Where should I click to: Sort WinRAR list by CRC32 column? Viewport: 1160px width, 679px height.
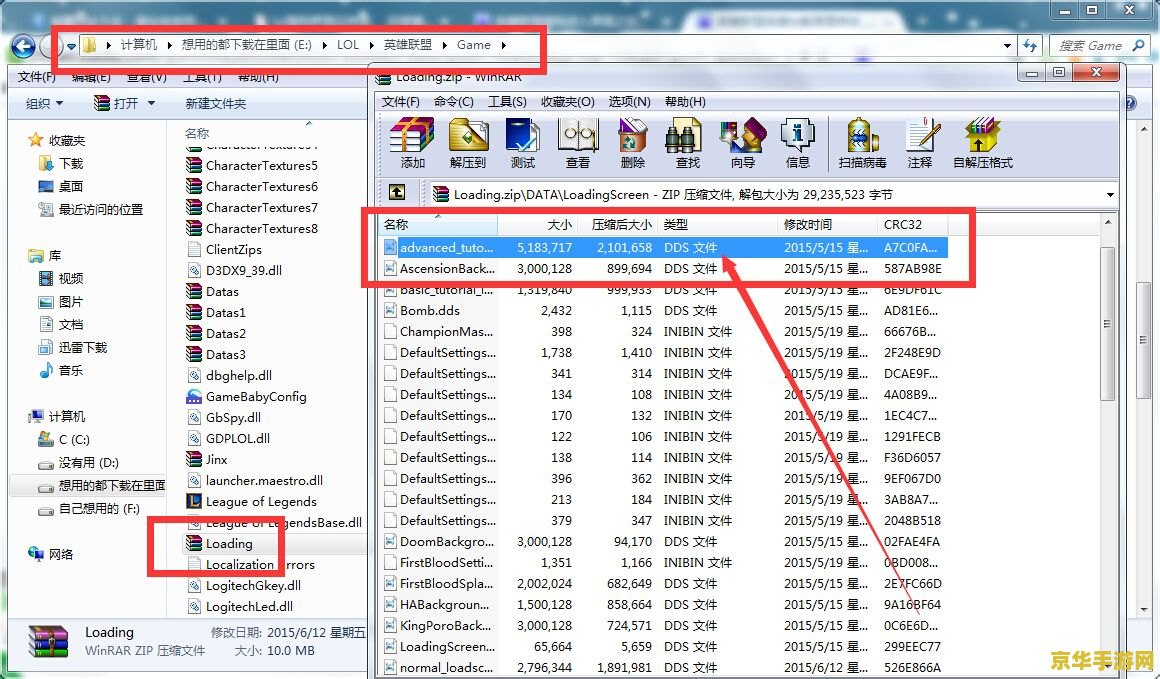tap(912, 224)
